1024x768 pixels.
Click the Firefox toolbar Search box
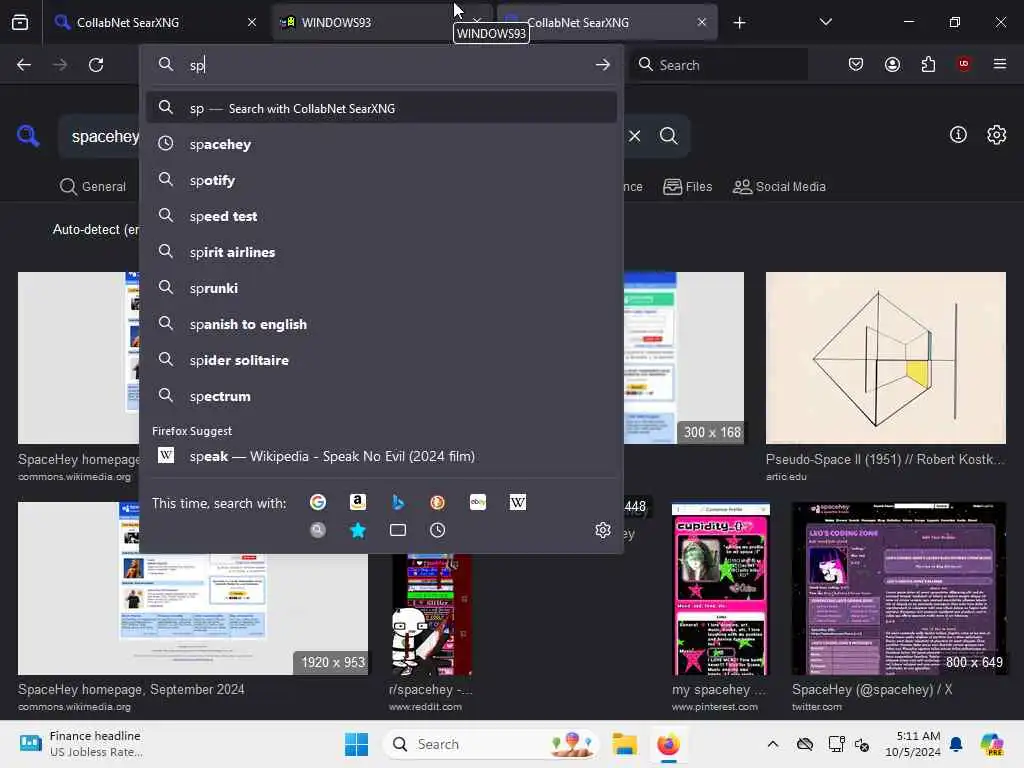tap(718, 65)
